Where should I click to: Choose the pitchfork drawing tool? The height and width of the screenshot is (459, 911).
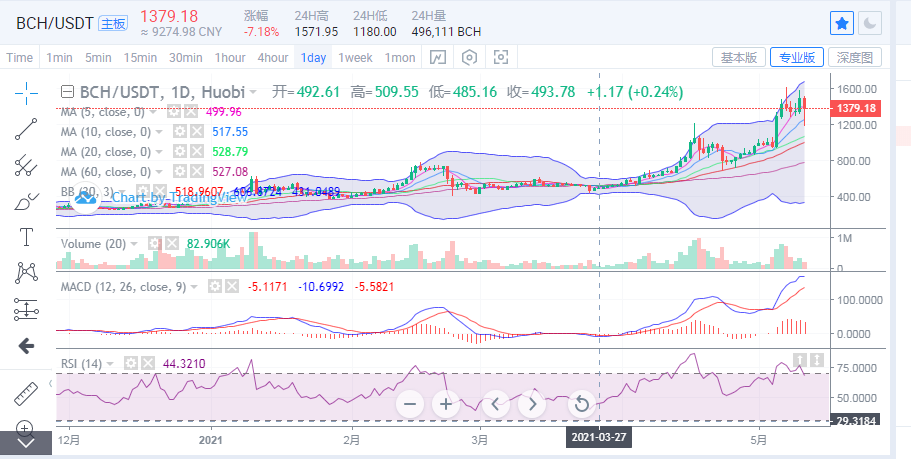point(26,166)
